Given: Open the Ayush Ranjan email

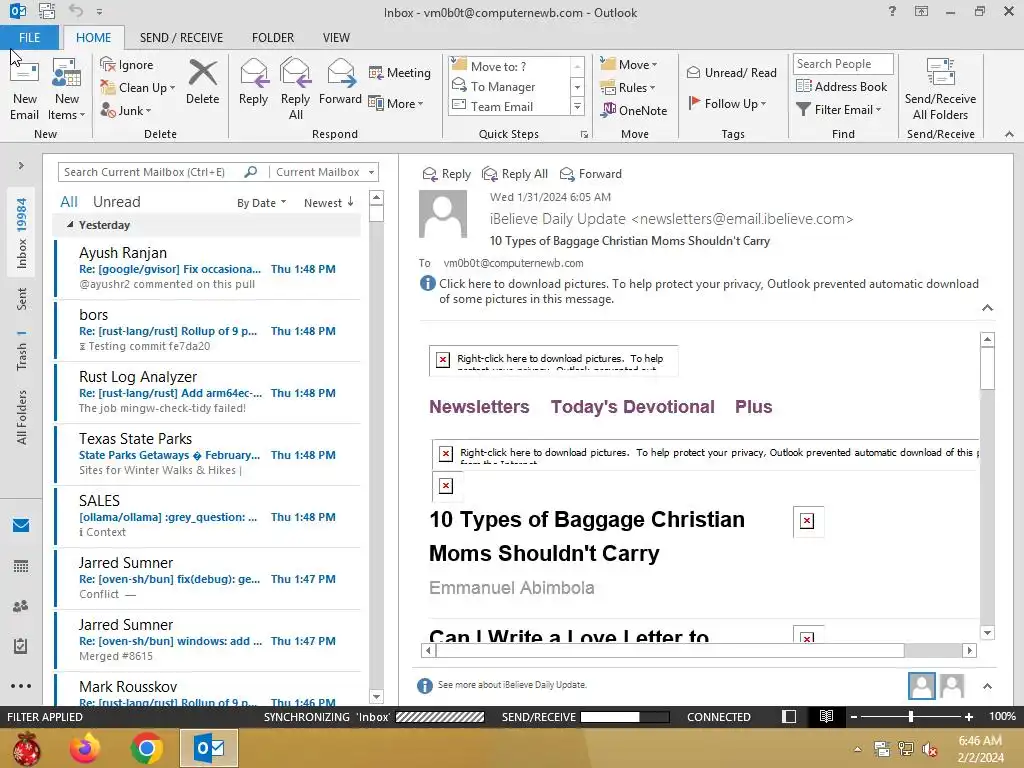Looking at the screenshot, I should point(208,268).
